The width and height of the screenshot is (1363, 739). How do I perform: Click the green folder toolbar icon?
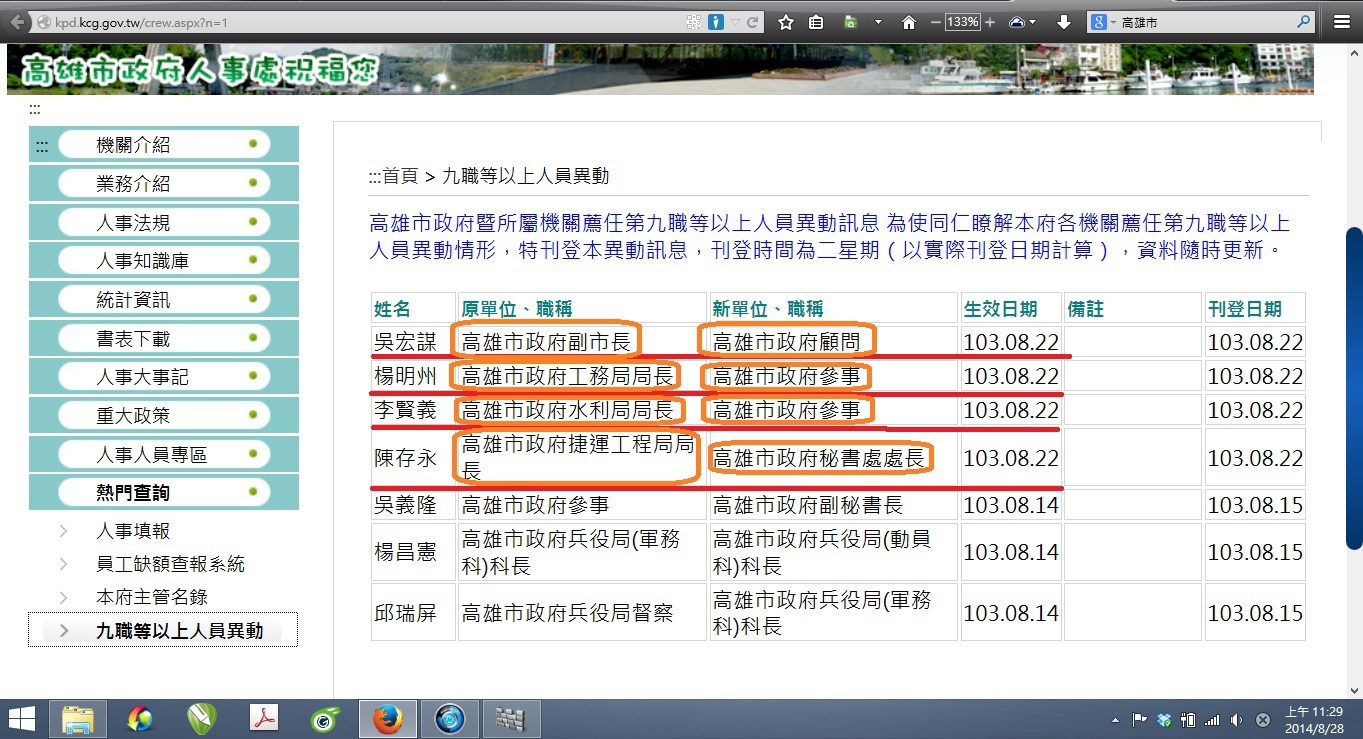click(851, 22)
